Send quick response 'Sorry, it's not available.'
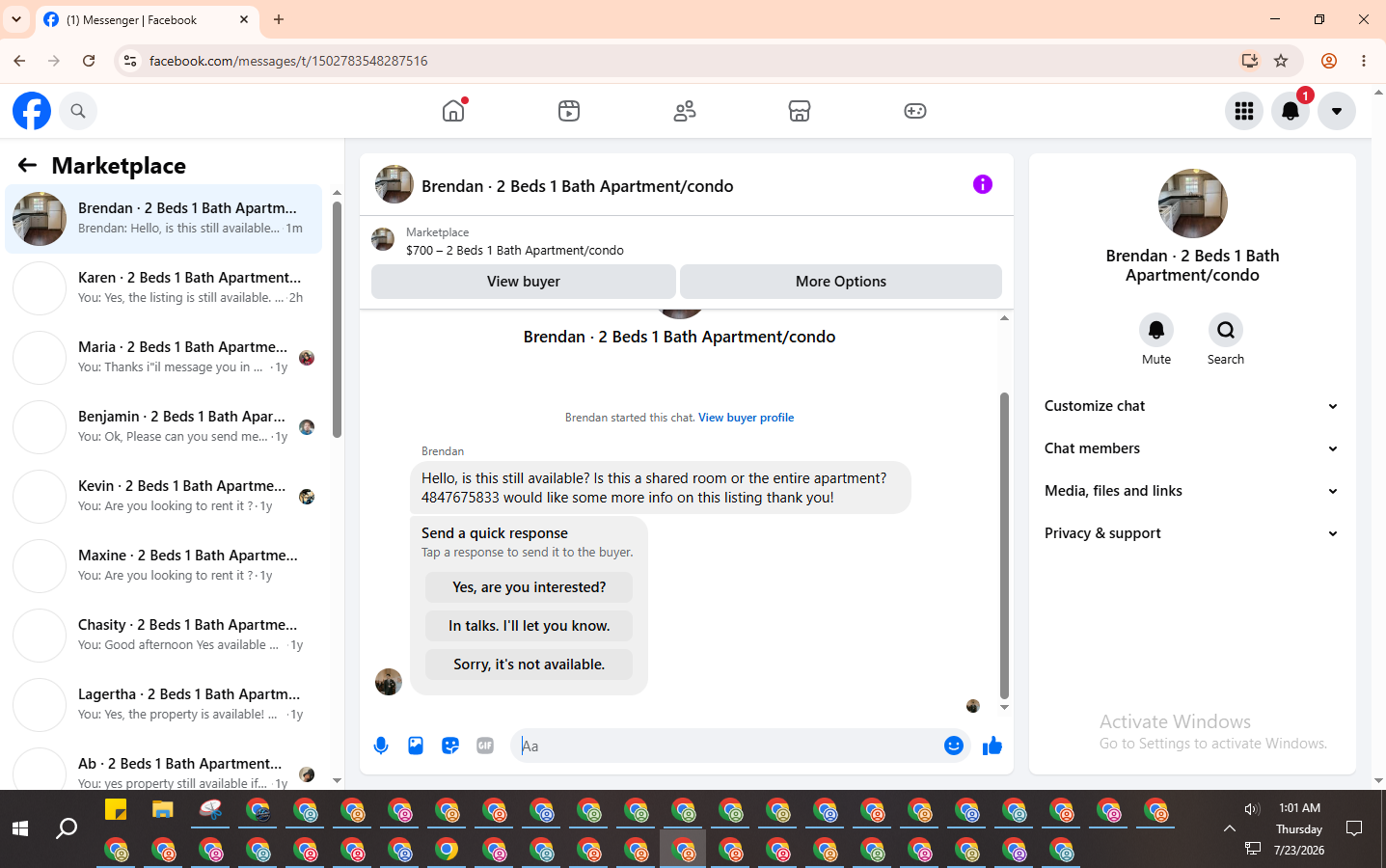The height and width of the screenshot is (868, 1386). point(530,665)
